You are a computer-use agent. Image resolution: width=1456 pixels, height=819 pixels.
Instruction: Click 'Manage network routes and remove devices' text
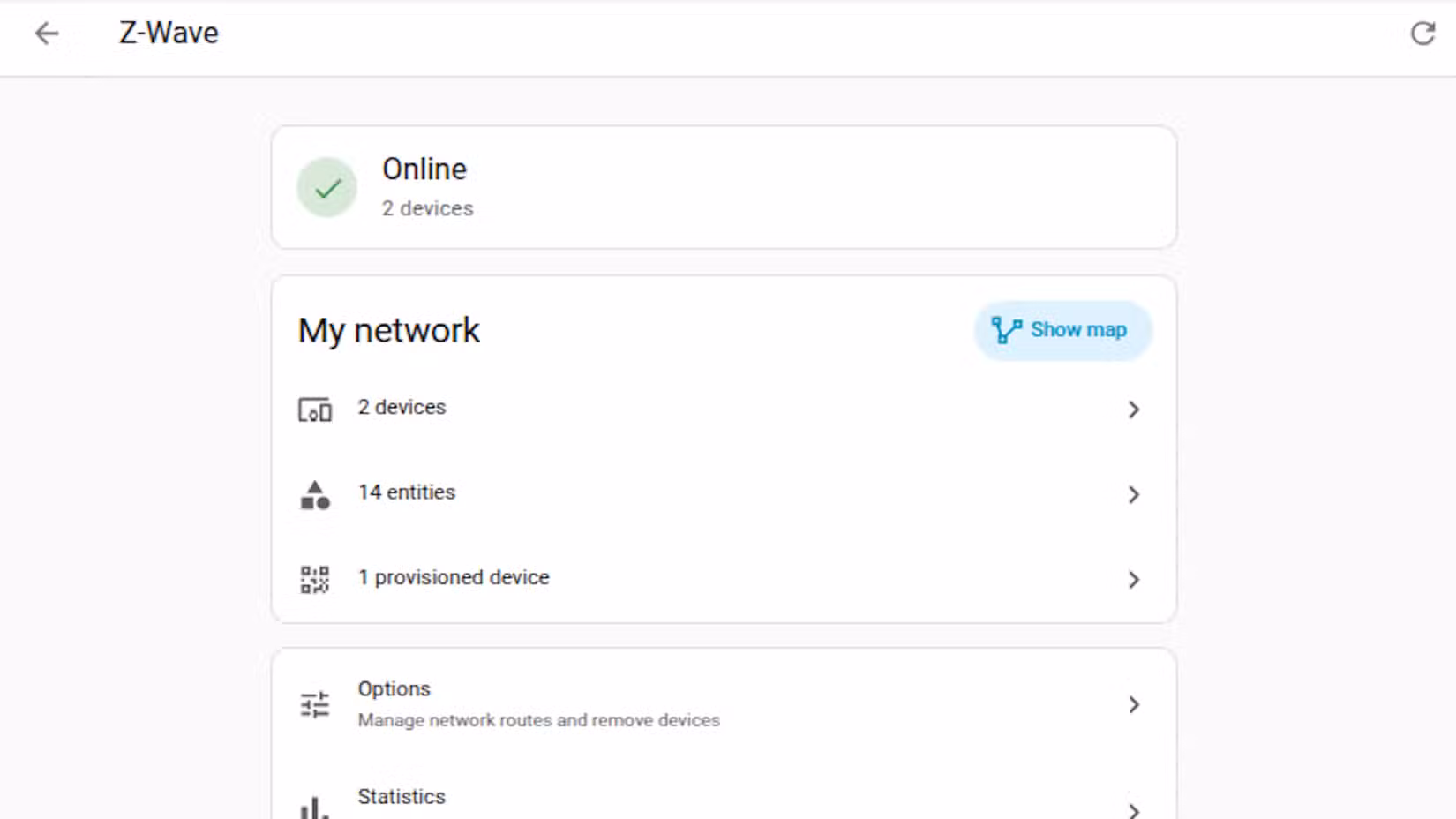(x=538, y=720)
